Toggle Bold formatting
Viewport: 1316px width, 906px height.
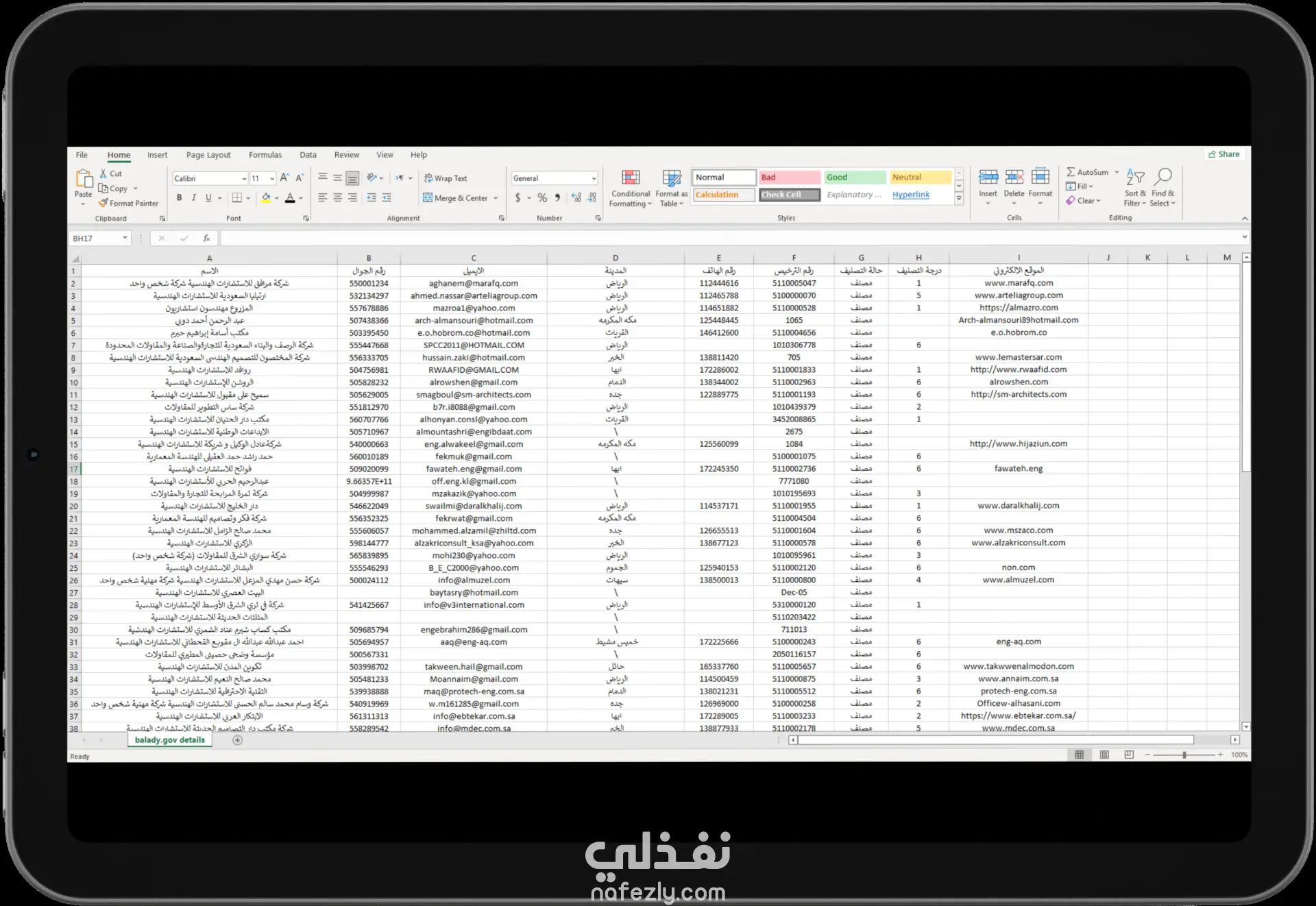[179, 198]
